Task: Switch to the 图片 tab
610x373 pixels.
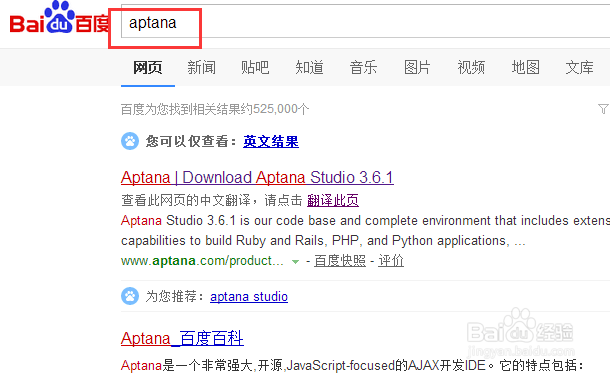Action: [x=417, y=68]
